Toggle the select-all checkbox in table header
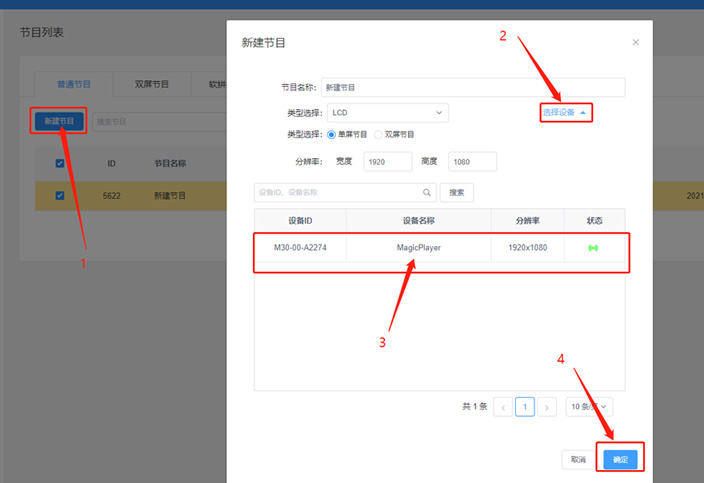This screenshot has height=483, width=704. tap(60, 163)
